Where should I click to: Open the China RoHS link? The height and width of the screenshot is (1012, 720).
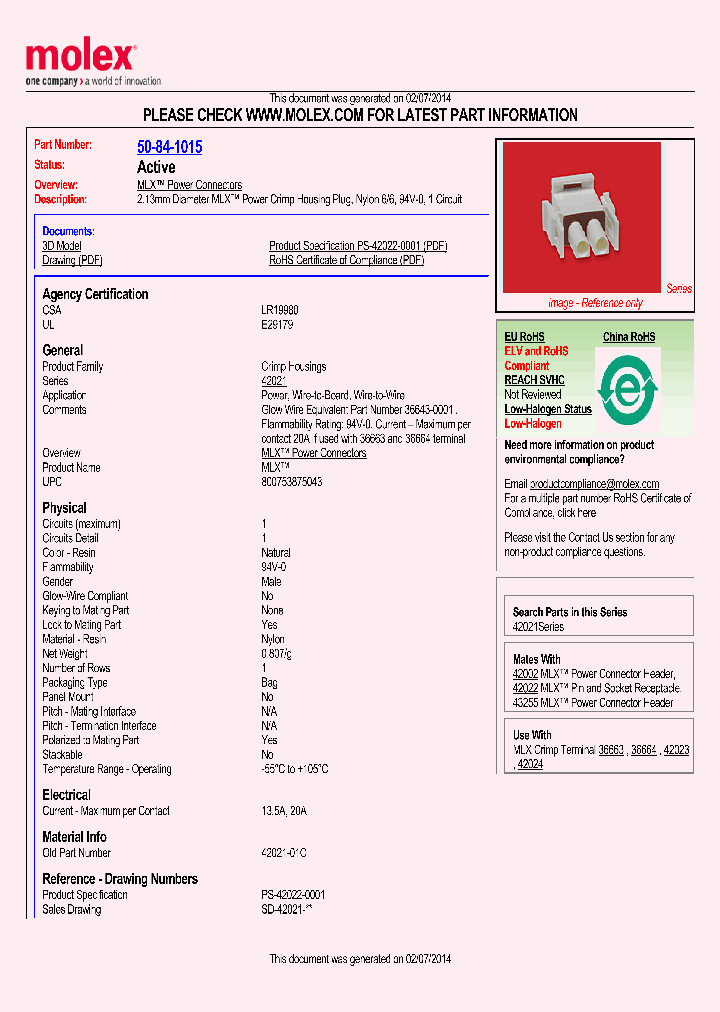coord(629,337)
